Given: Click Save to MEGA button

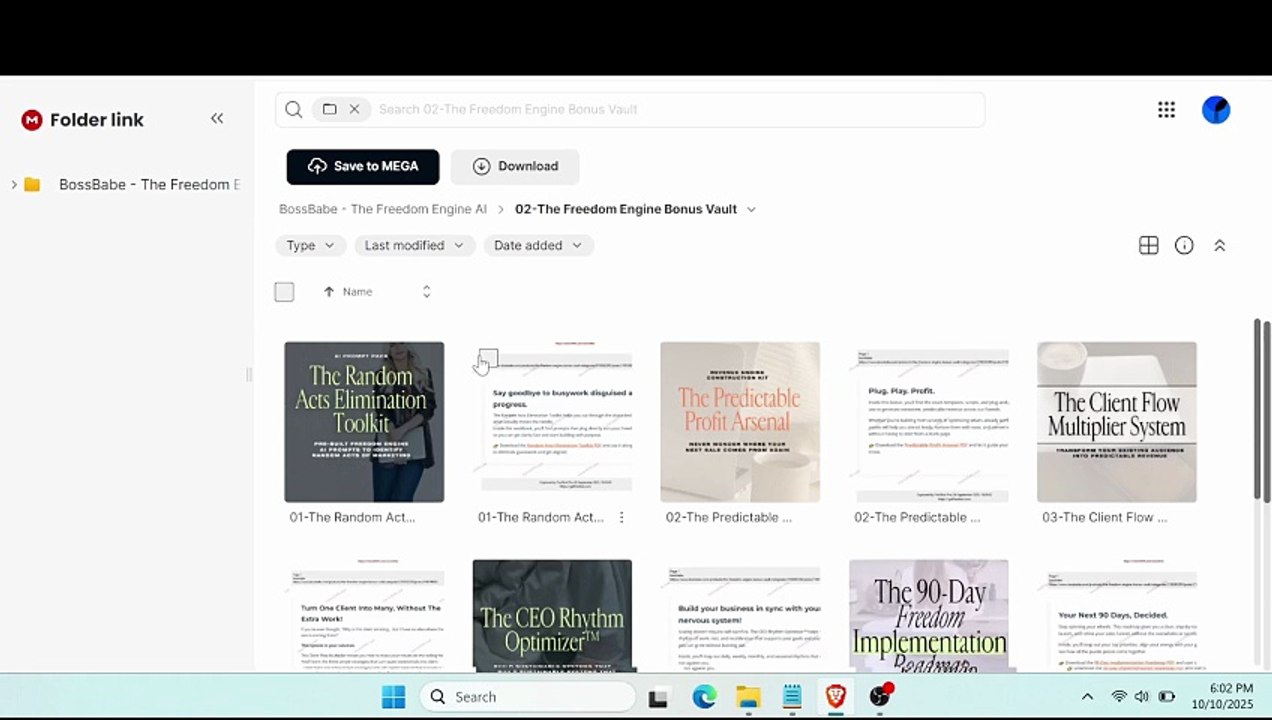Looking at the screenshot, I should [x=363, y=167].
